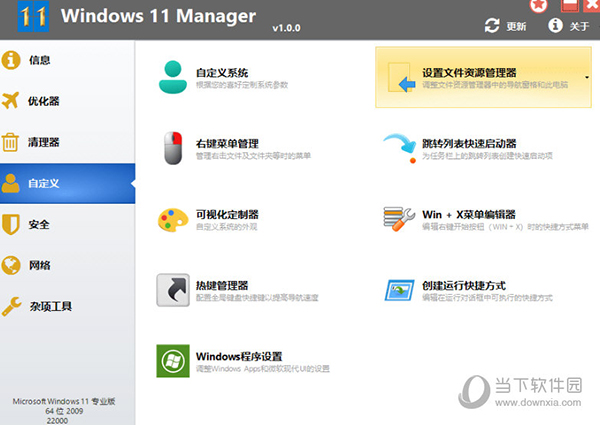Expand the 设置文件资源管理器 dropdown arrow
The width and height of the screenshot is (600, 425).
pos(587,77)
